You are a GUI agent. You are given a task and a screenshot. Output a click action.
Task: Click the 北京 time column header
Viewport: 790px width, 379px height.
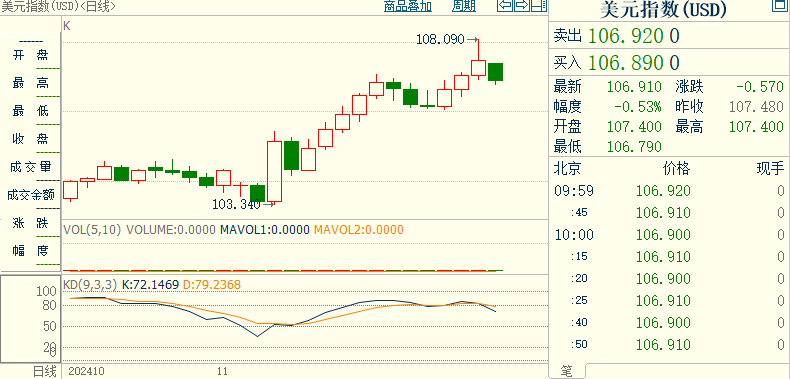tap(567, 168)
